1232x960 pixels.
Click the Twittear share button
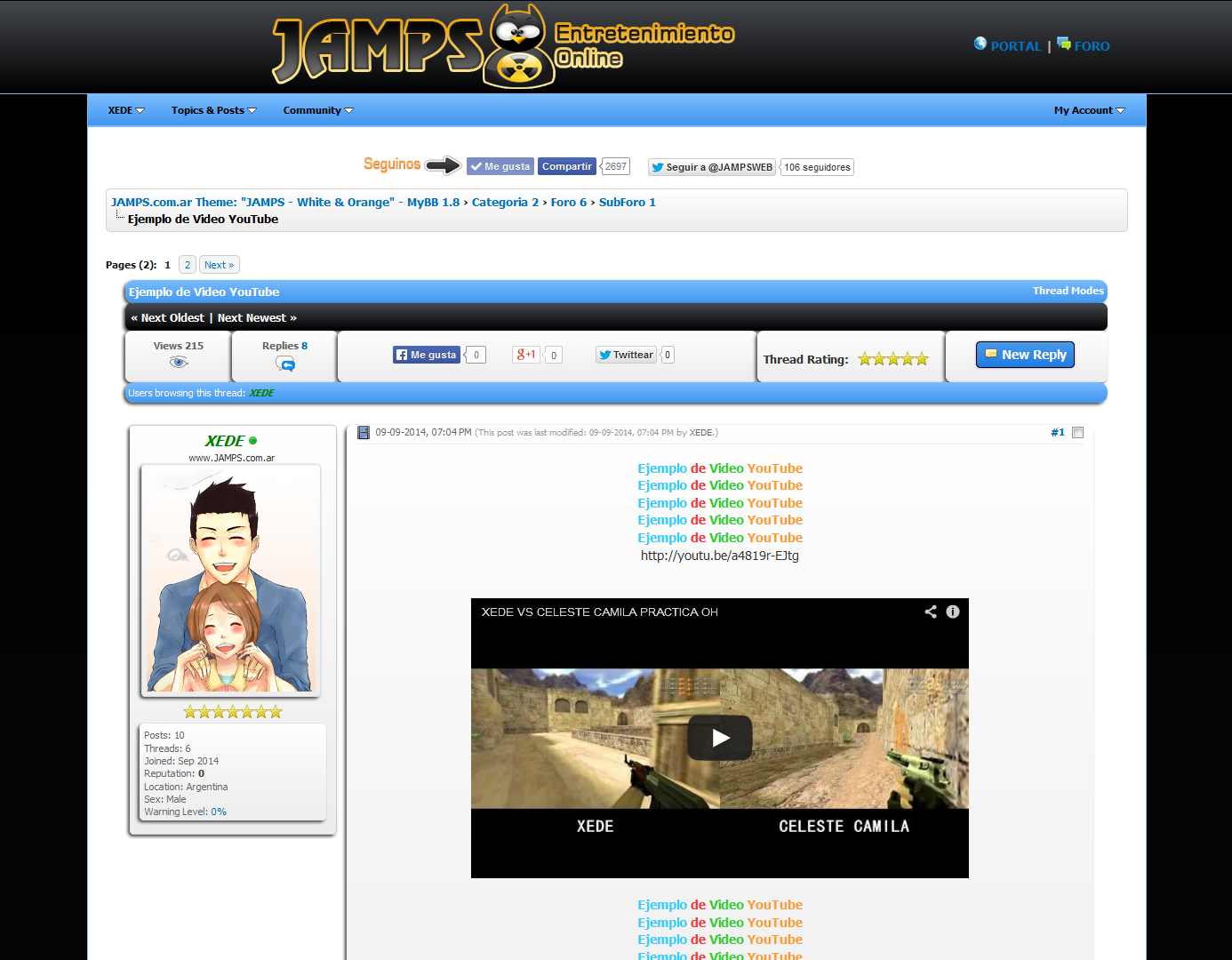pyautogui.click(x=626, y=355)
